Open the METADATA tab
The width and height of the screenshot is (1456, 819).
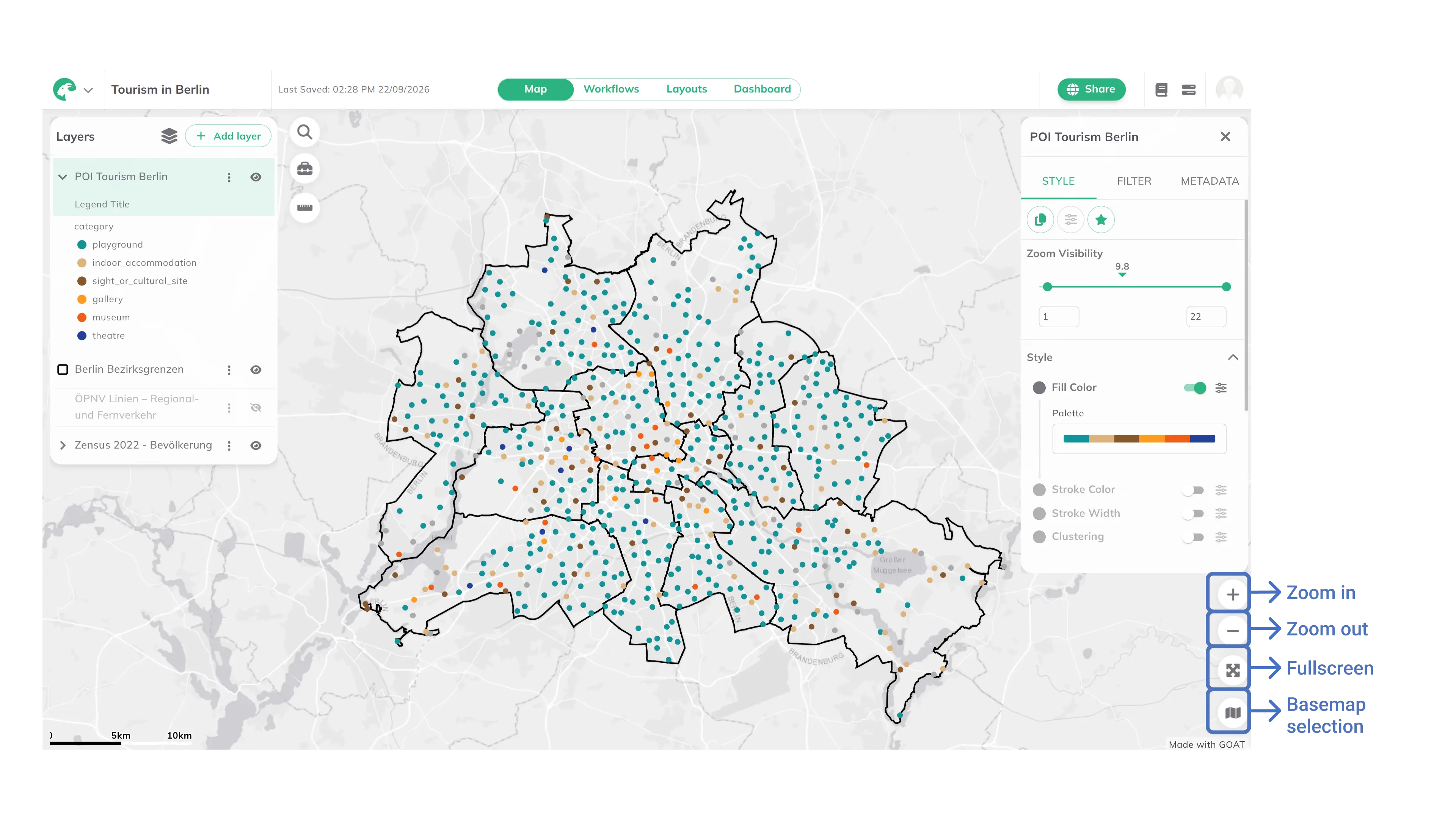[x=1210, y=181]
